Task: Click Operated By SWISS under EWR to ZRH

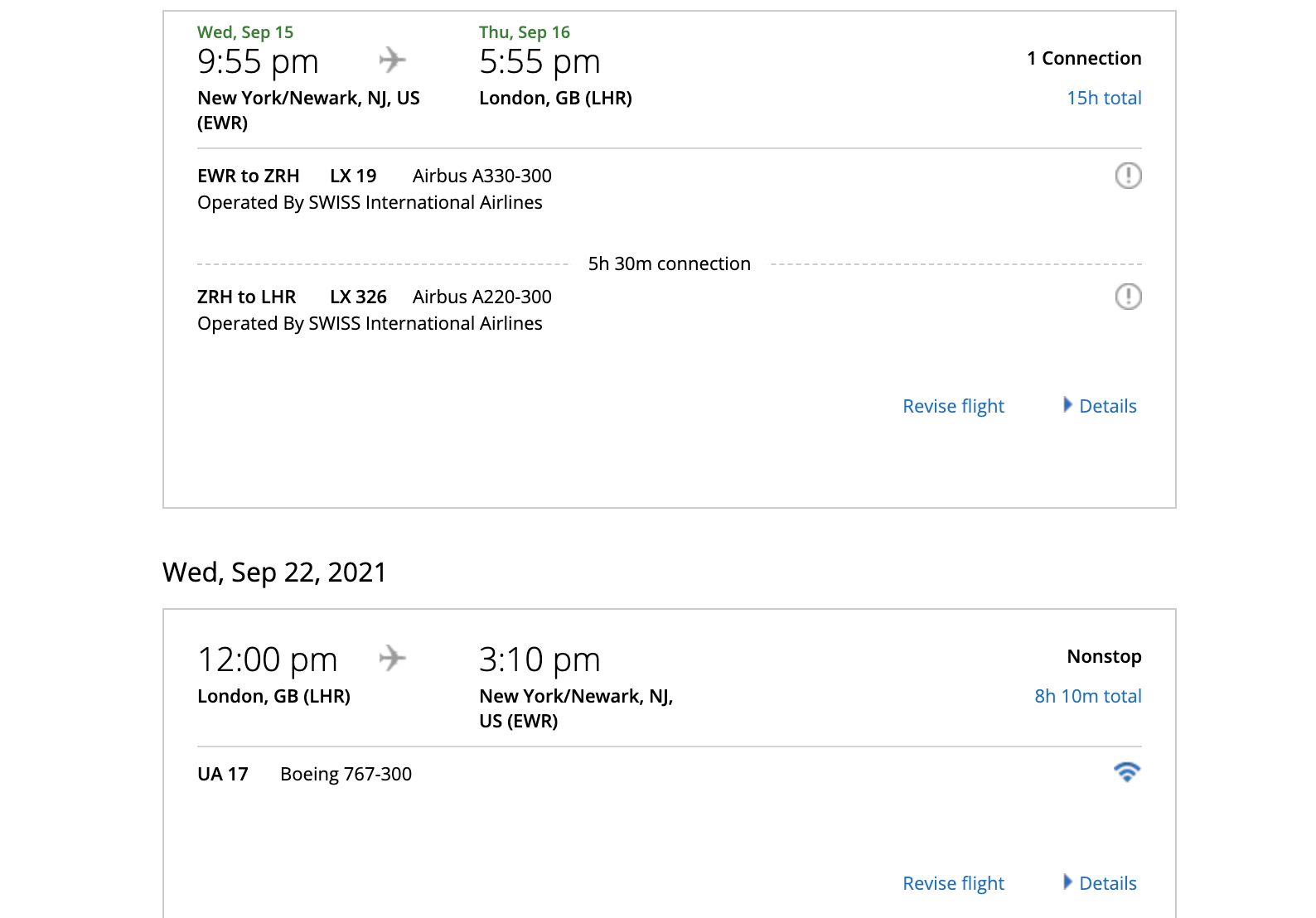Action: pyautogui.click(x=370, y=202)
